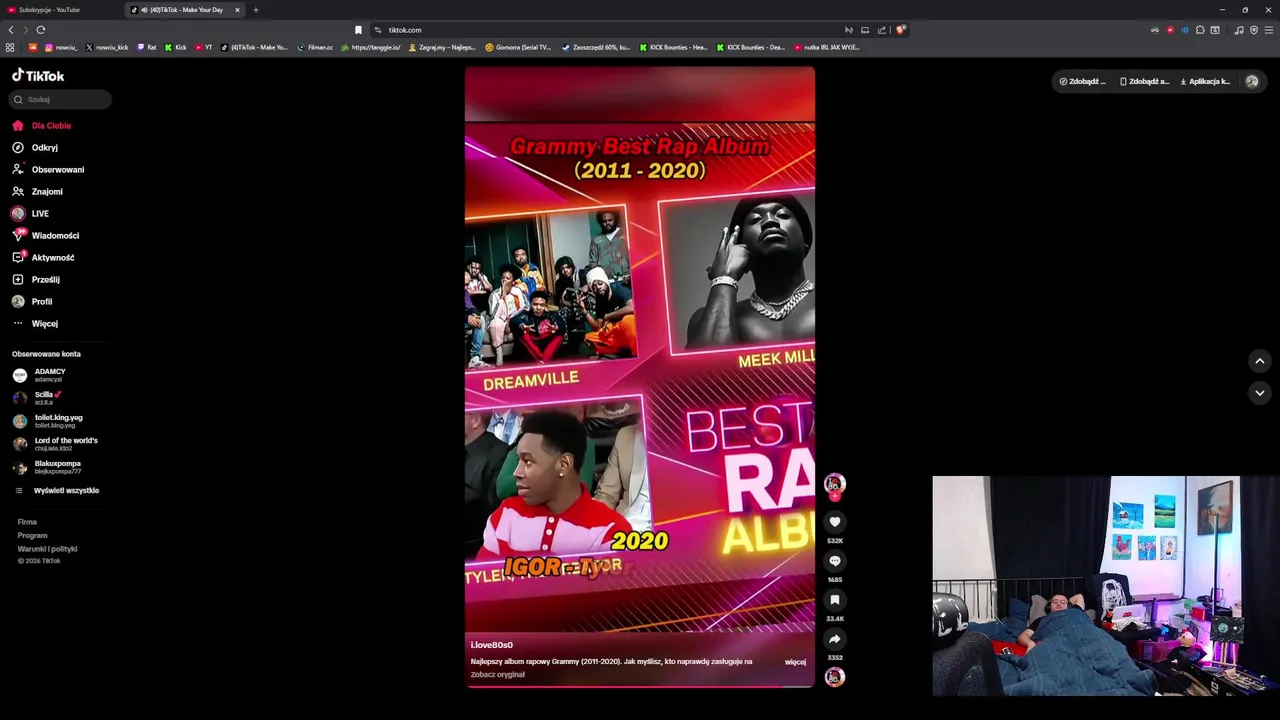This screenshot has height=720, width=1280.
Task: Expand caption with 'więcej'
Action: pos(795,662)
